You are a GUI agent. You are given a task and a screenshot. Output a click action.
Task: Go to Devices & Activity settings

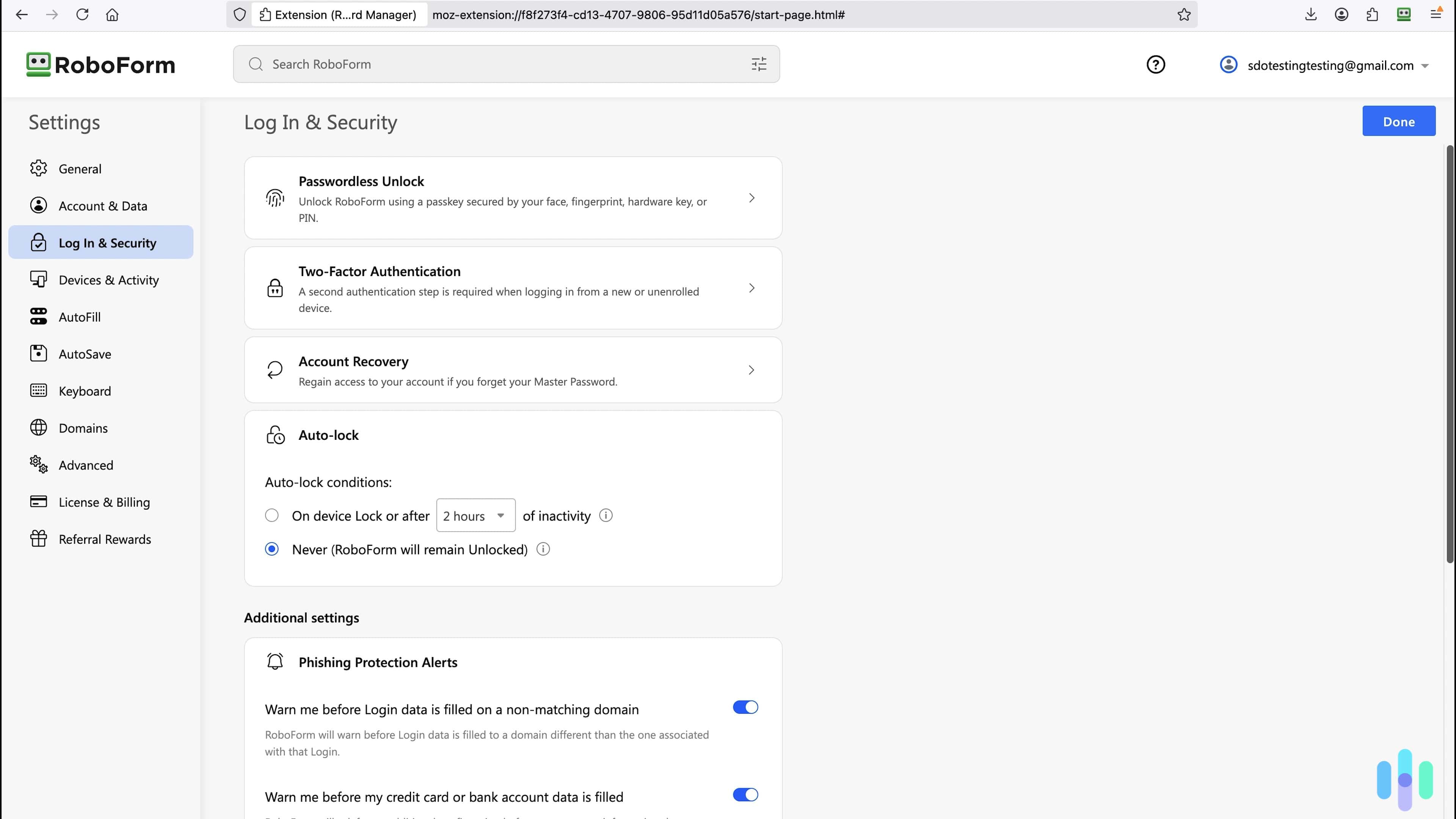pyautogui.click(x=108, y=280)
